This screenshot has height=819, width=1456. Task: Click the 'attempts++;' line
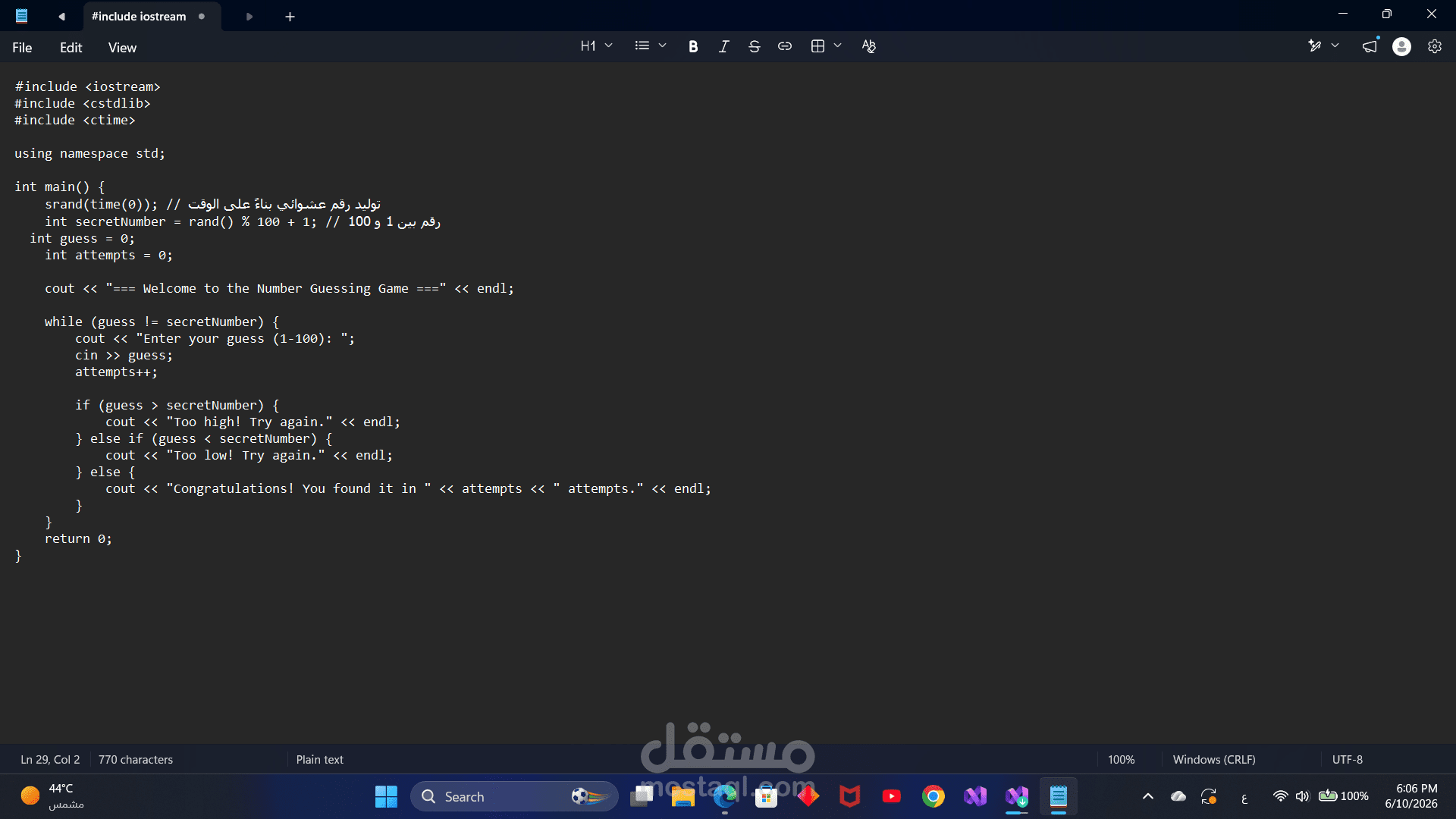116,372
